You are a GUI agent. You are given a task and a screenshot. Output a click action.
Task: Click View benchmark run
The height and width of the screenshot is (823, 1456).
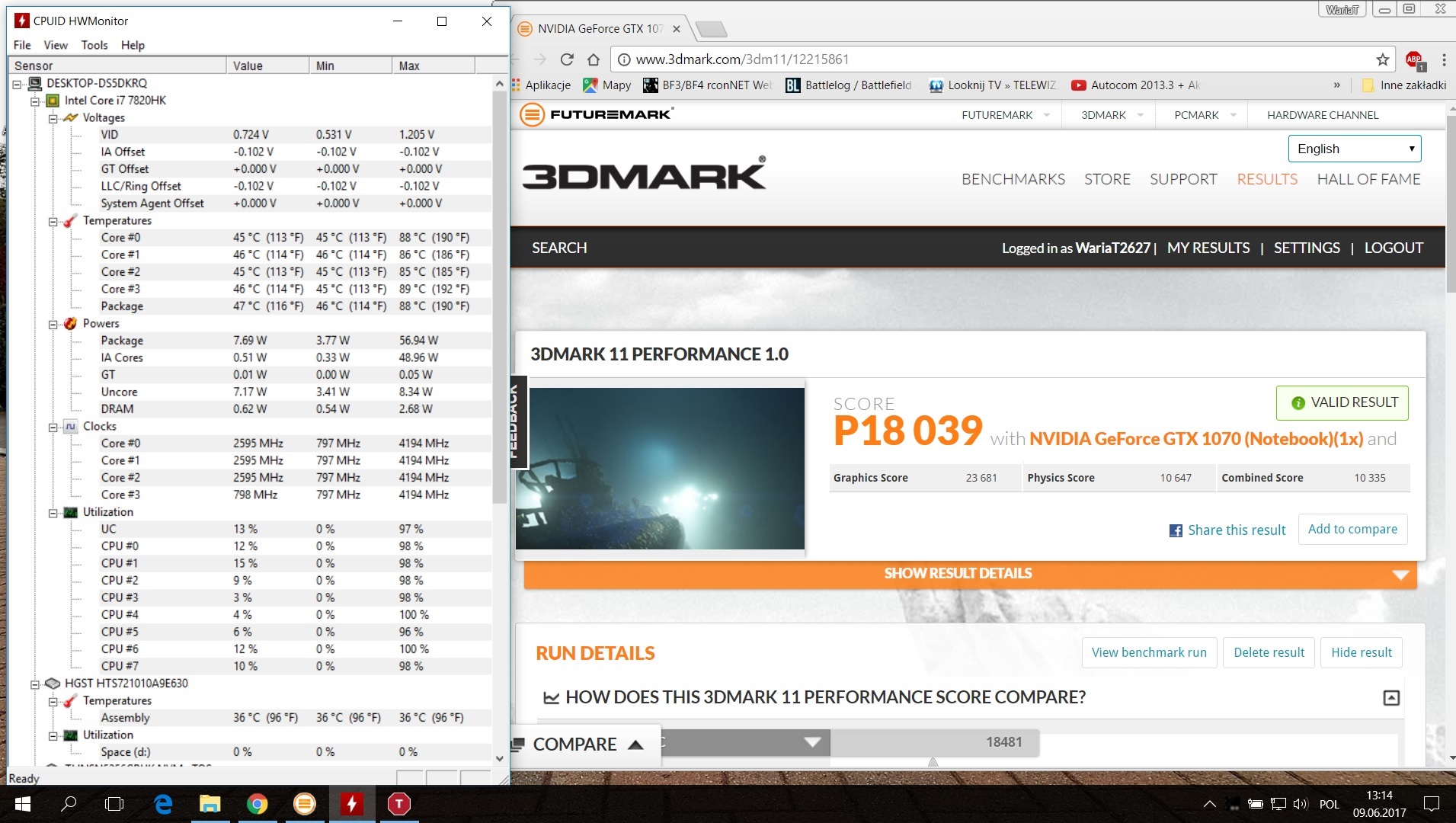(1149, 652)
